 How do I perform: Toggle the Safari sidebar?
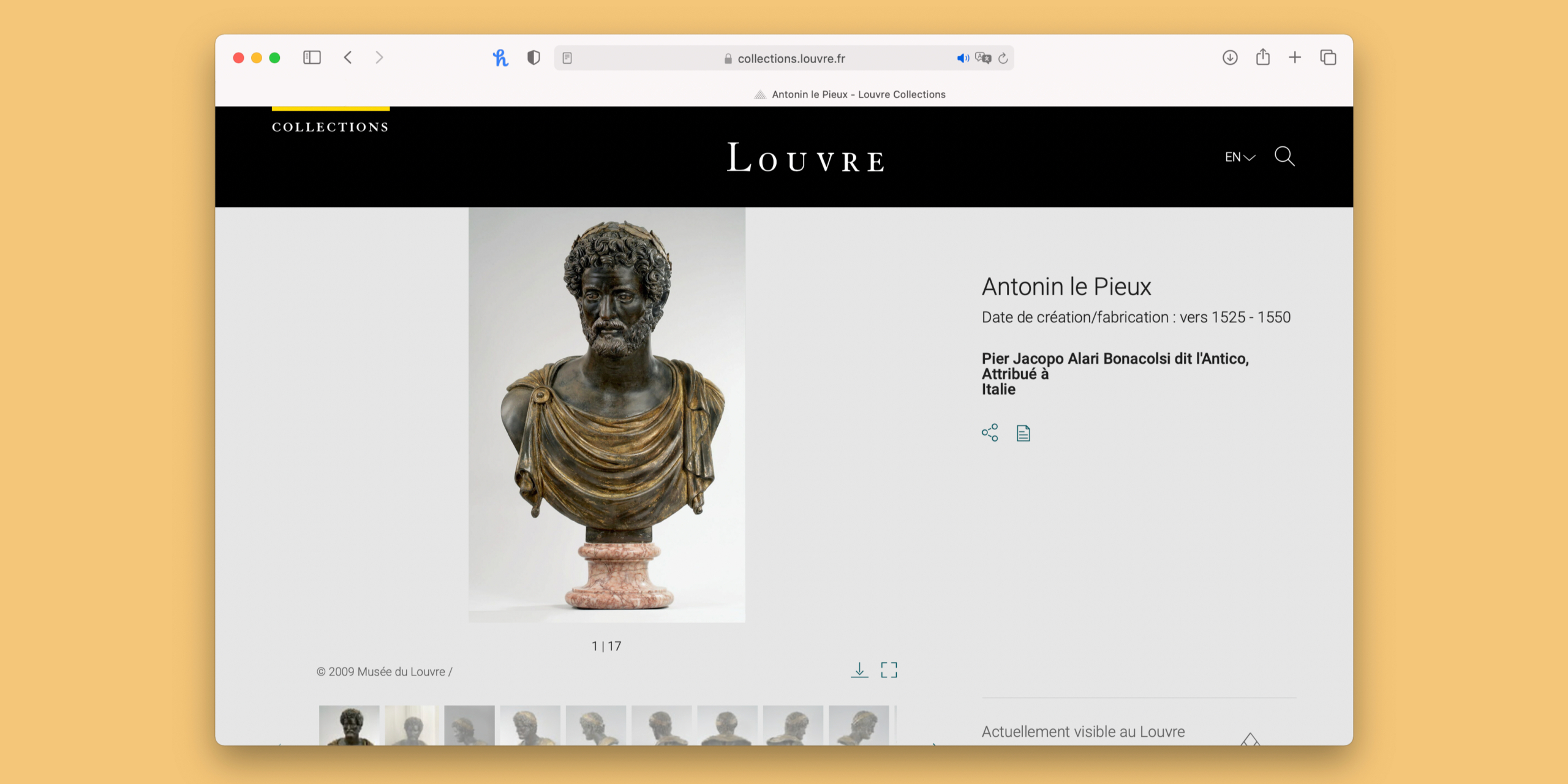pos(312,58)
